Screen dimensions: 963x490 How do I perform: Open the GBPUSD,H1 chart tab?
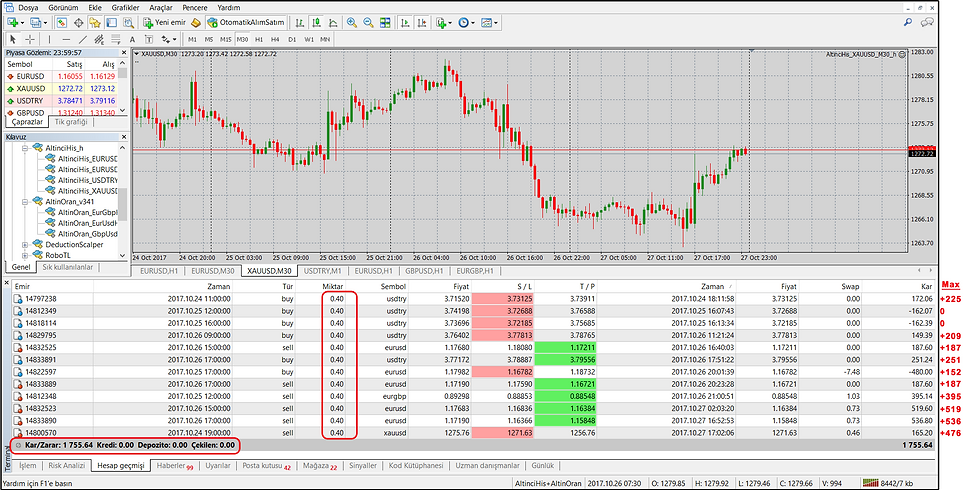(x=426, y=271)
